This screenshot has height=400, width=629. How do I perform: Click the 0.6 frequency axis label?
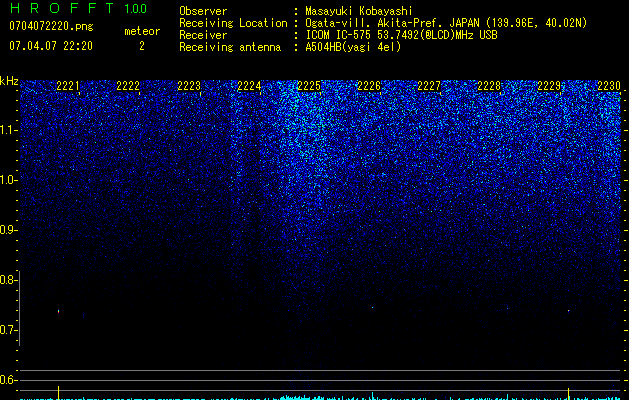point(8,380)
